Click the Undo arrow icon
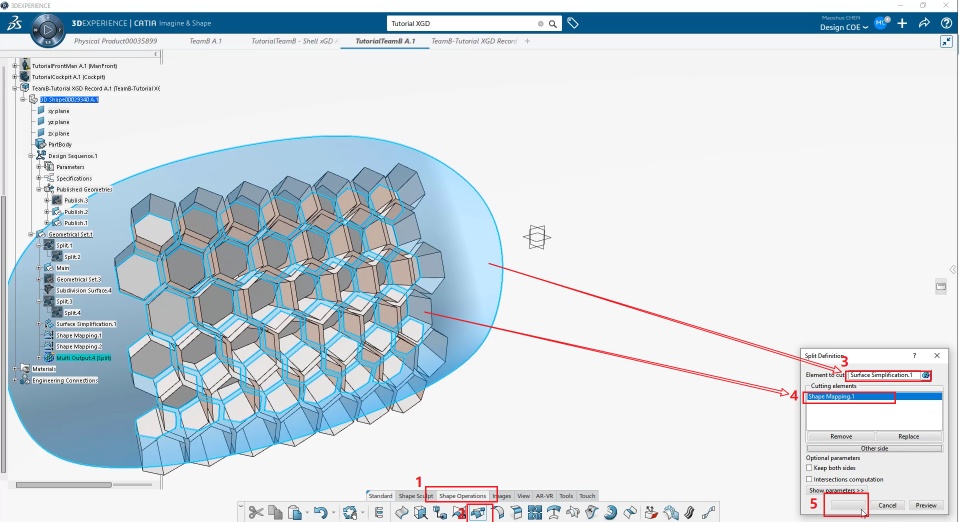Screen dimensions: 960x522 320,512
